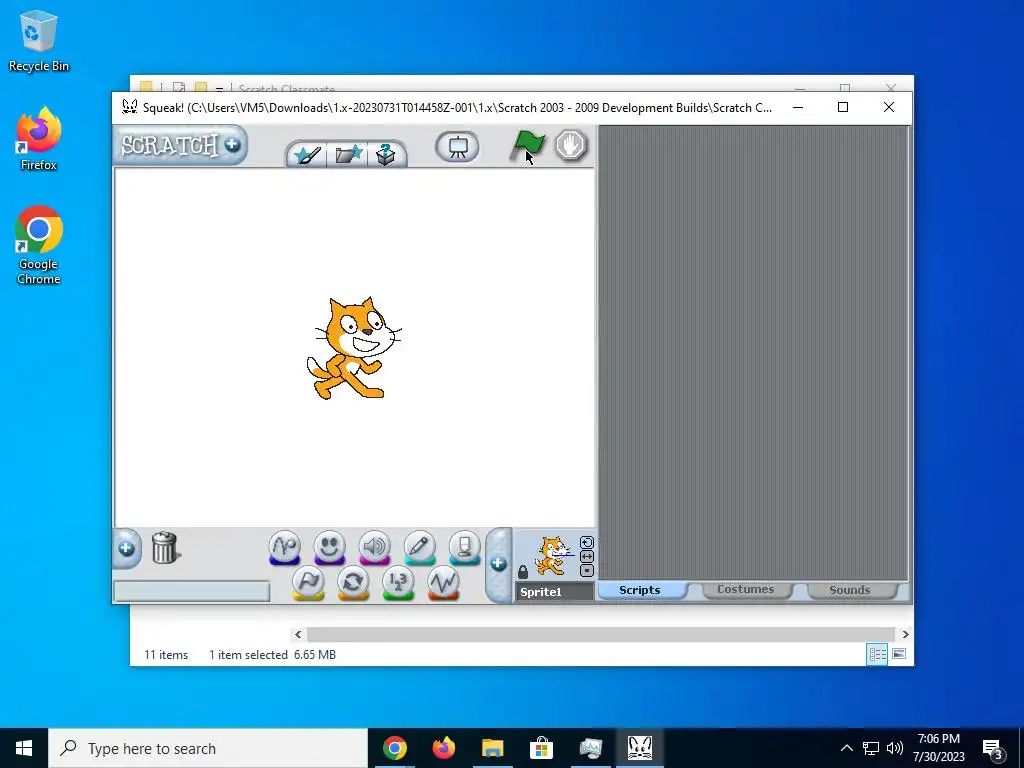Select the left-right flip style for Sprite1
The height and width of the screenshot is (768, 1024).
tap(586, 556)
